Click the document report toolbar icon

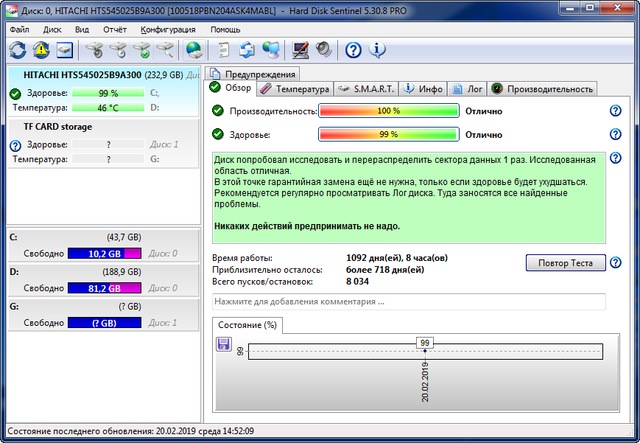[x=224, y=50]
